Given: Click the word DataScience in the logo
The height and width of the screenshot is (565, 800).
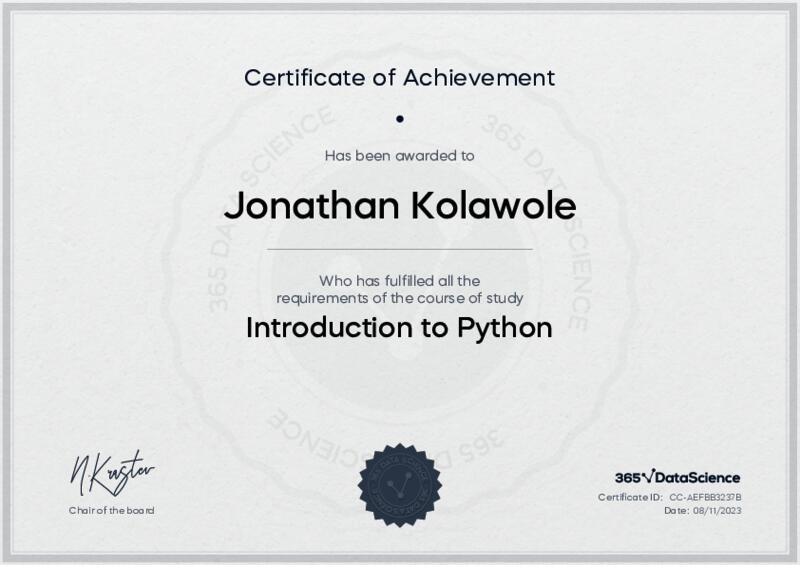Looking at the screenshot, I should 697,478.
